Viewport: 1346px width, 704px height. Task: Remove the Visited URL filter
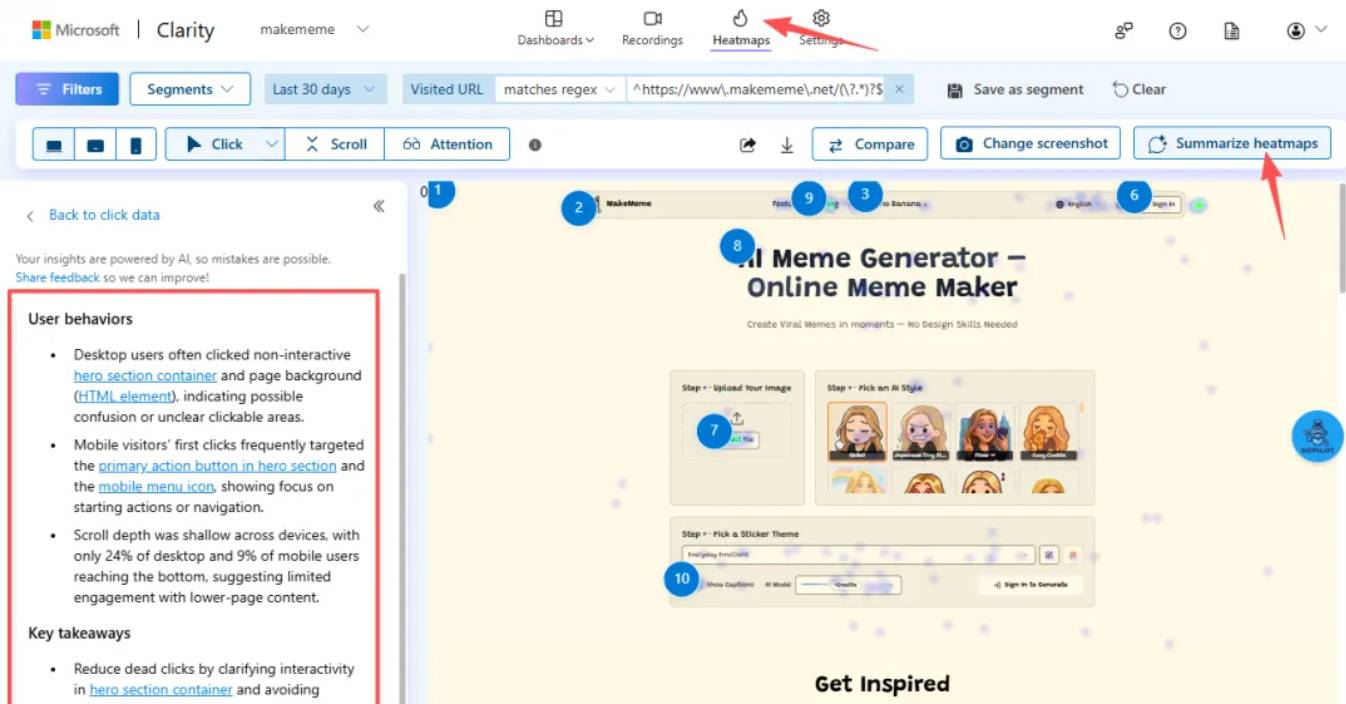click(899, 89)
